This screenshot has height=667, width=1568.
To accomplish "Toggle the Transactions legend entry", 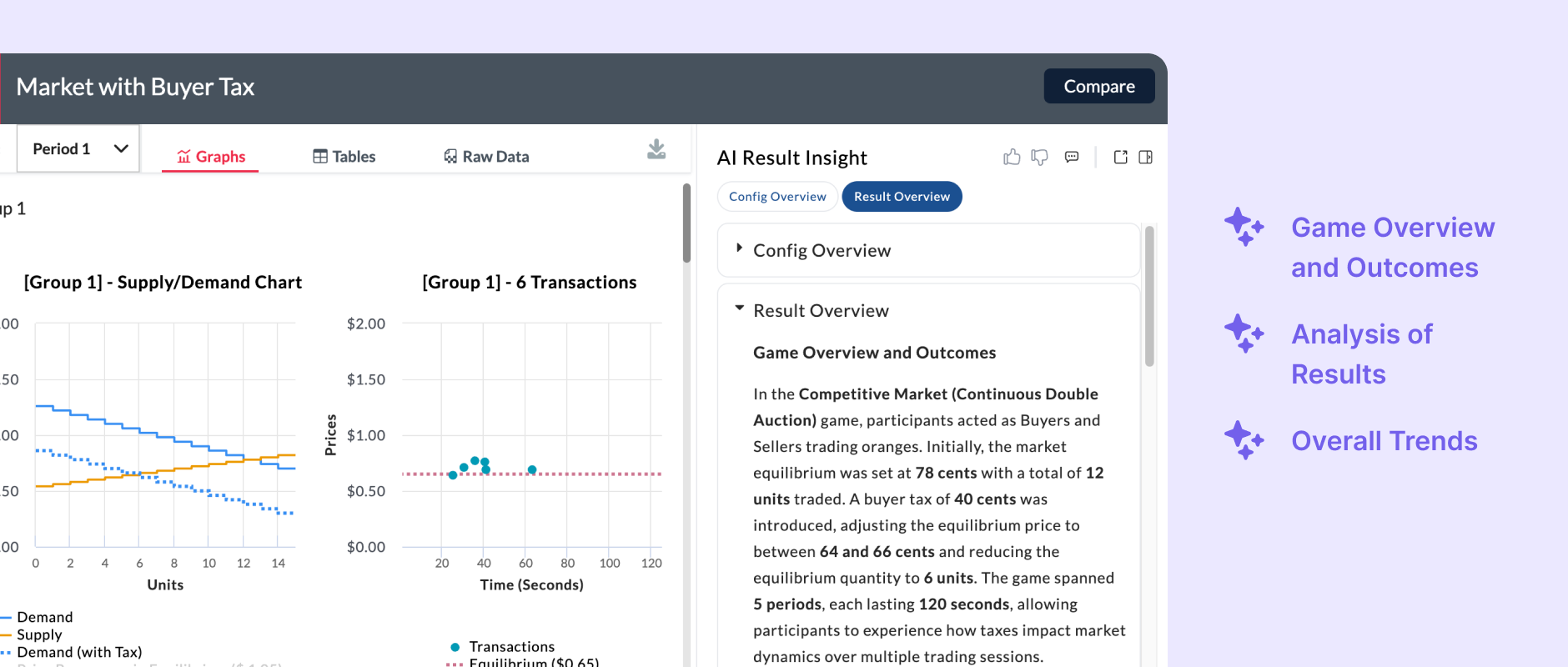I will click(502, 646).
